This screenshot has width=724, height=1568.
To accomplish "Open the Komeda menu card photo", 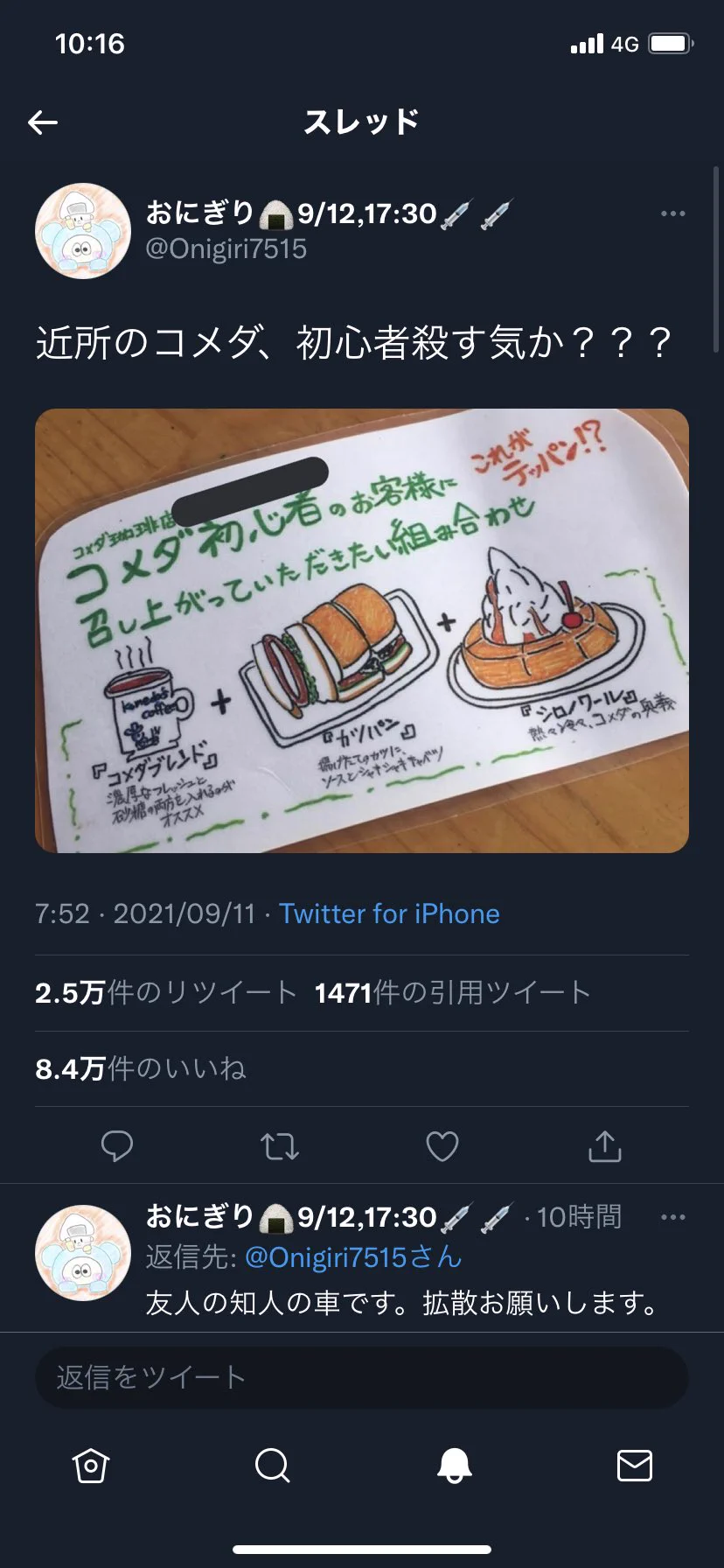I will click(362, 631).
